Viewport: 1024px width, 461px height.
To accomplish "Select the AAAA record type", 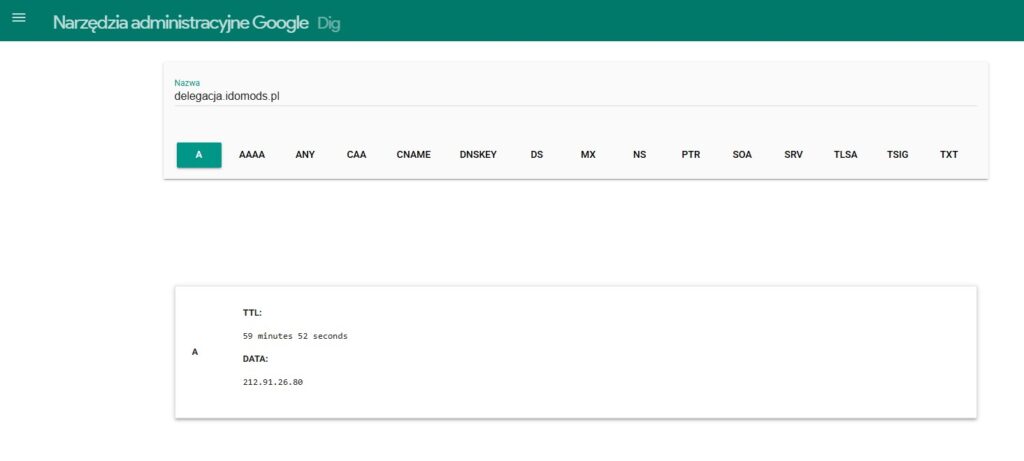I will [252, 155].
